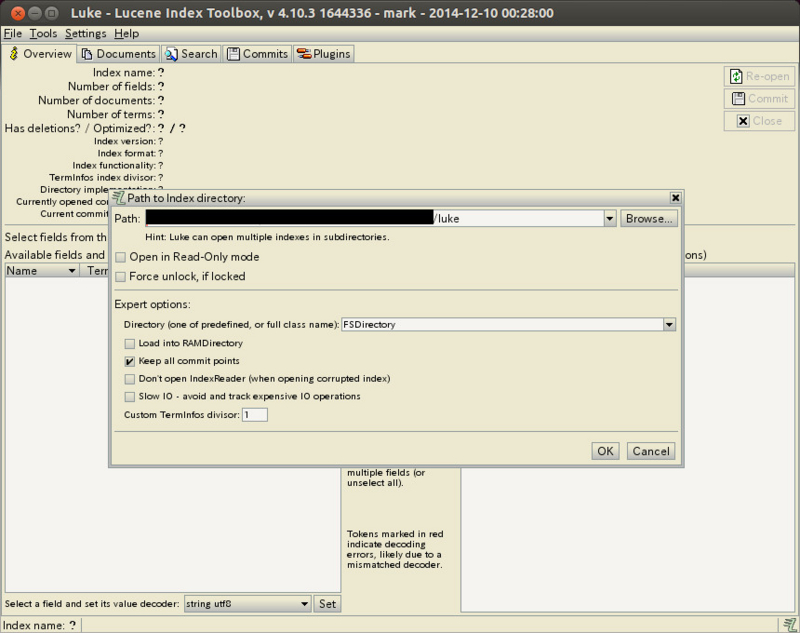
Task: Toggle Slow IO checkbox
Action: point(130,396)
